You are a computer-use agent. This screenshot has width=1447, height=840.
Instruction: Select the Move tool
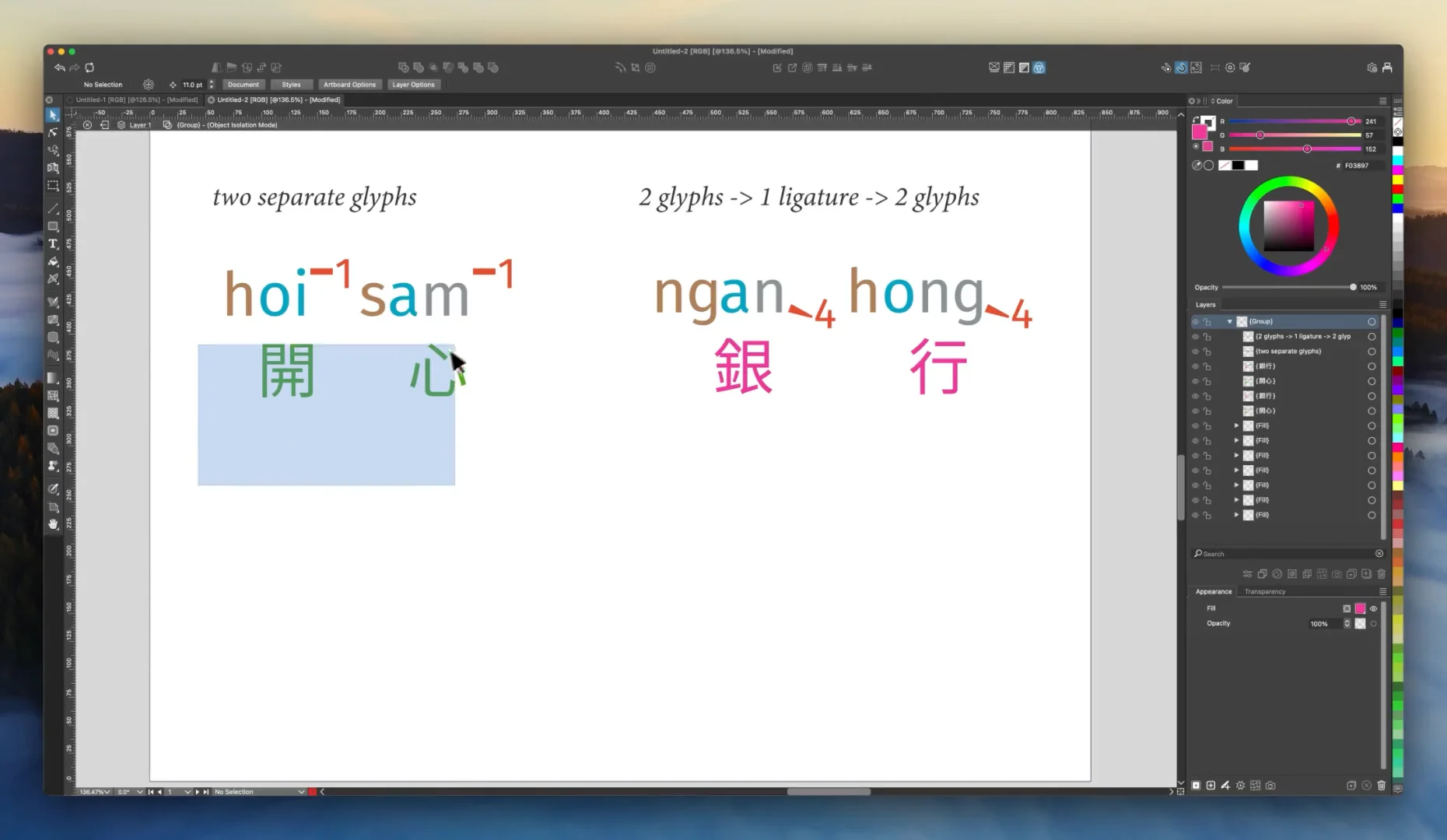click(x=53, y=116)
